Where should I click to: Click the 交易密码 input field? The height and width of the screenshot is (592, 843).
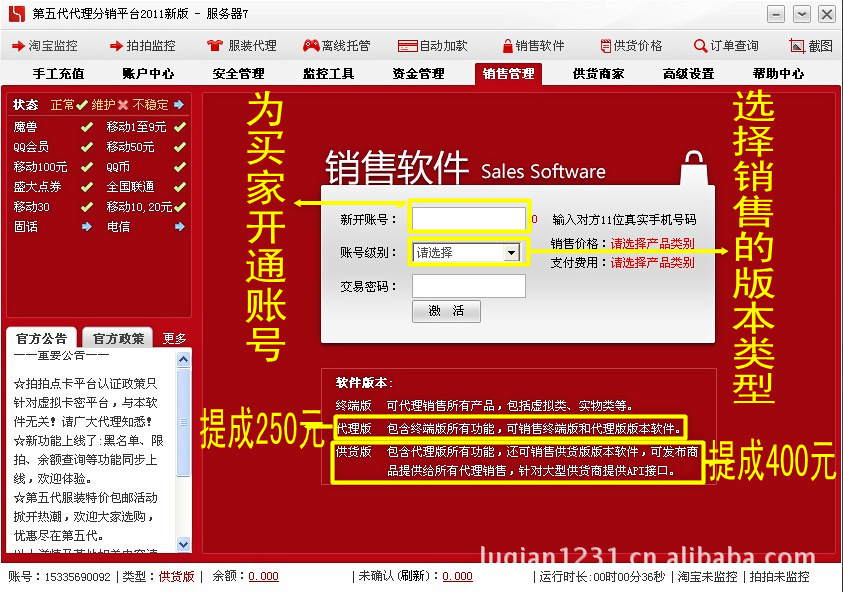pyautogui.click(x=468, y=286)
